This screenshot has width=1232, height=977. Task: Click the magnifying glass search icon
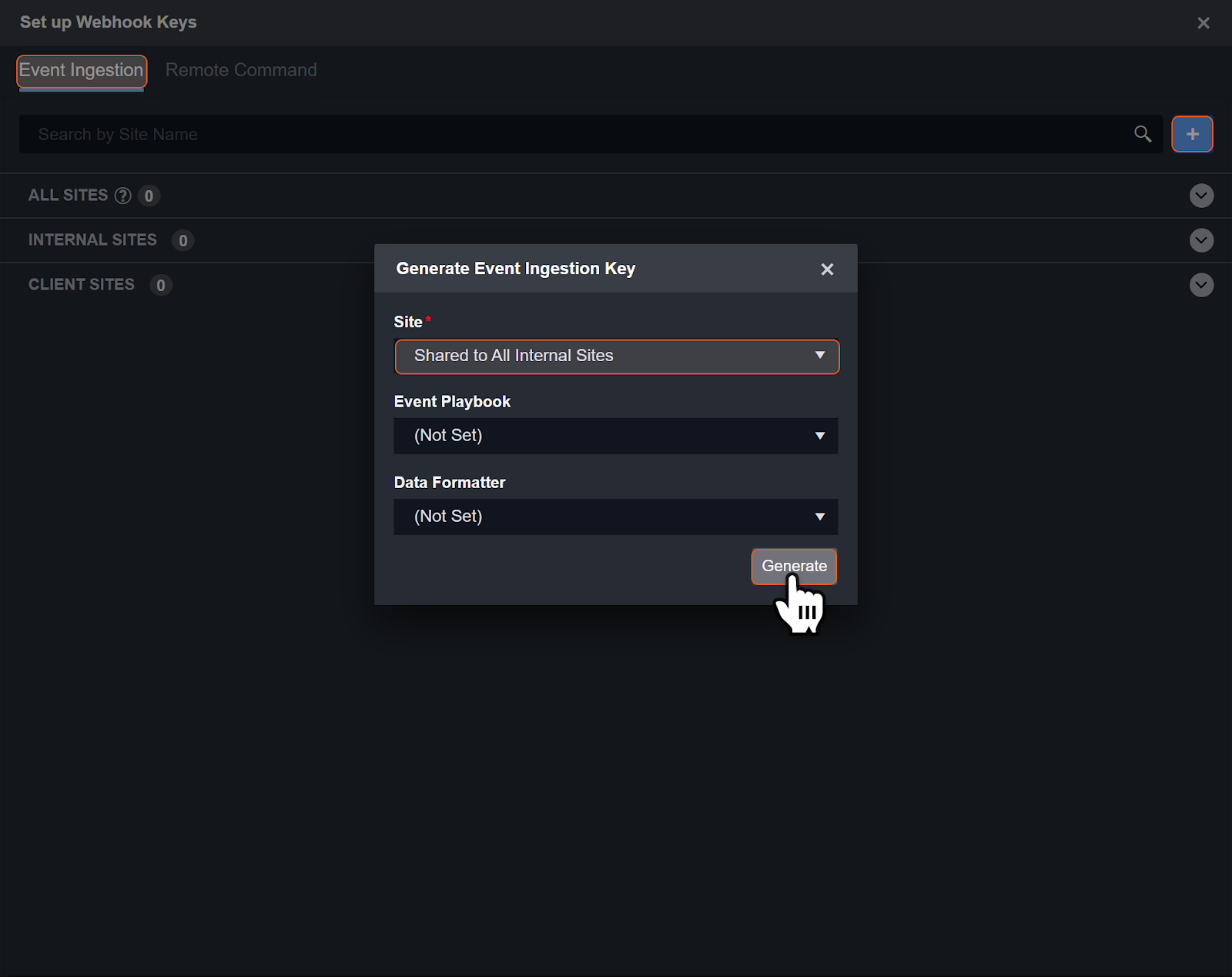[1143, 135]
